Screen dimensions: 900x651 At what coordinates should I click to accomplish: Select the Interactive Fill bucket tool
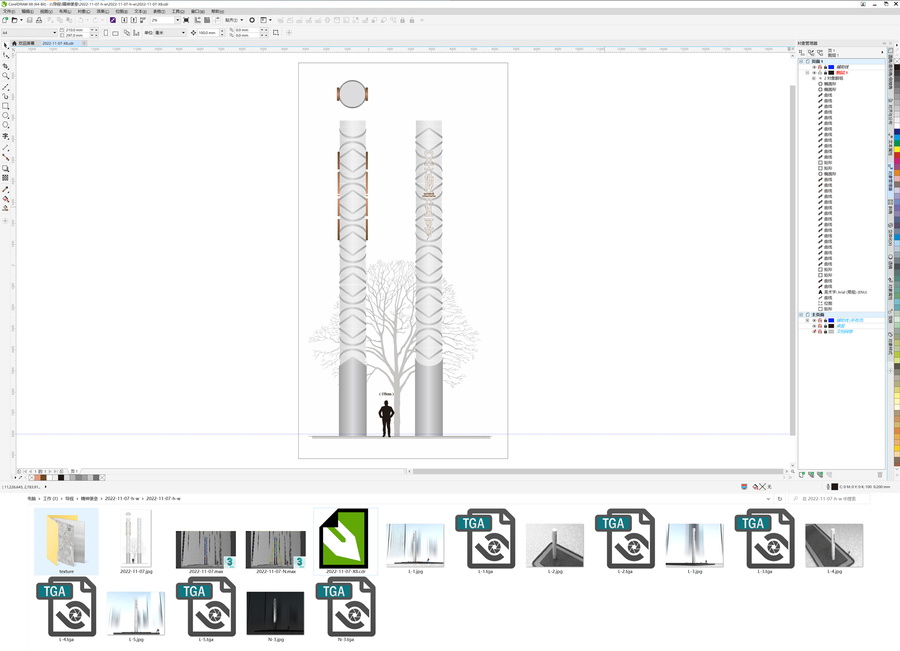point(5,199)
